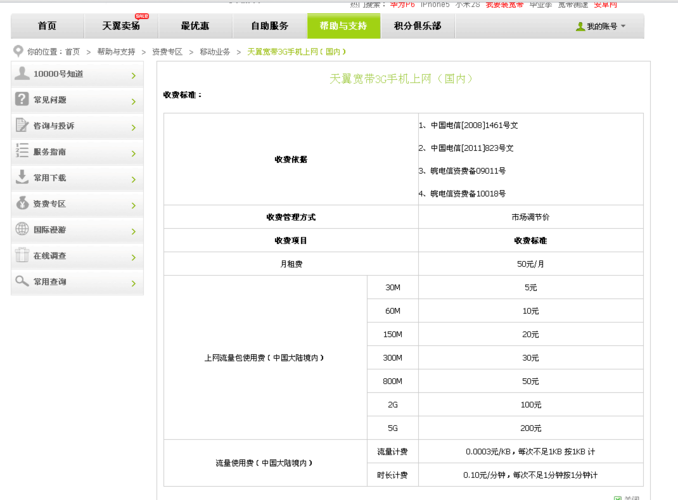This screenshot has width=678, height=500.
Task: Open 在线调查 sidebar label
Action: 50,256
